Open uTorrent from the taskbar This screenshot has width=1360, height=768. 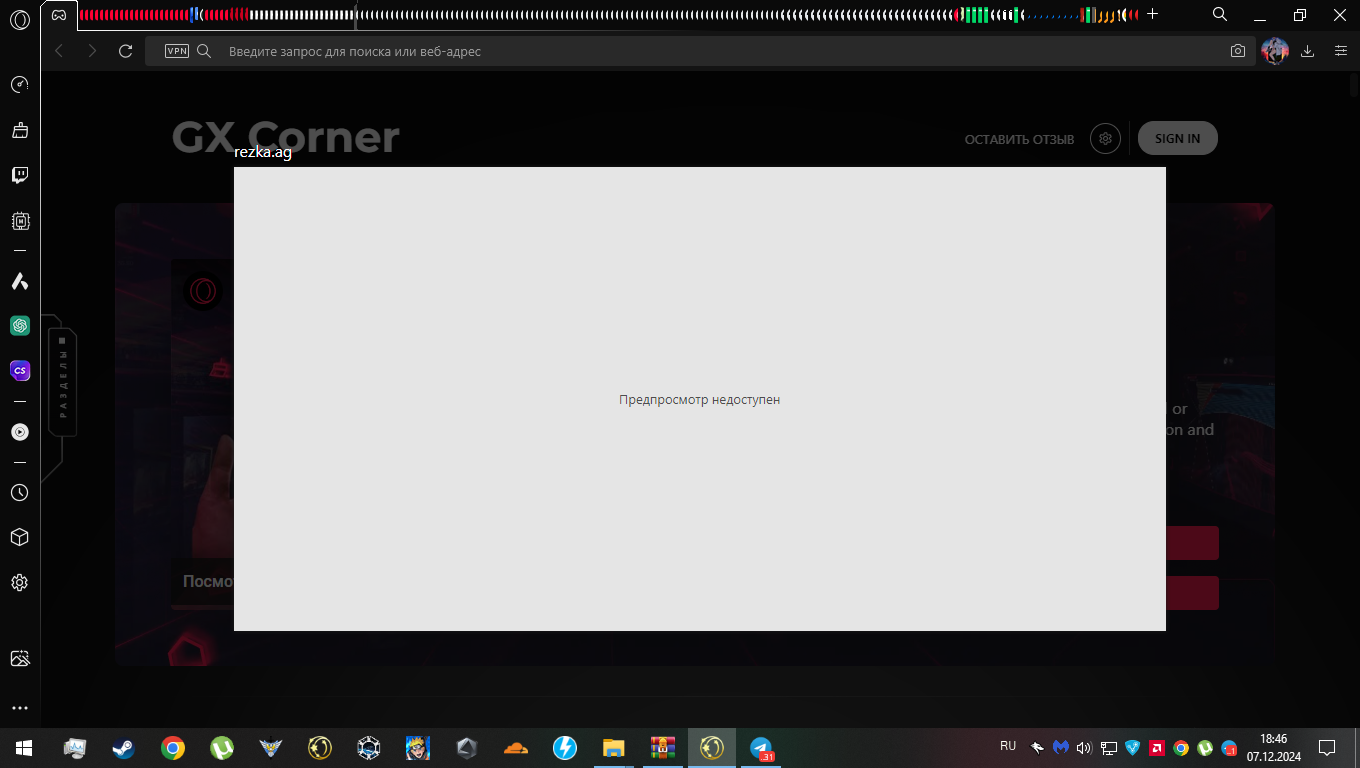pyautogui.click(x=222, y=747)
